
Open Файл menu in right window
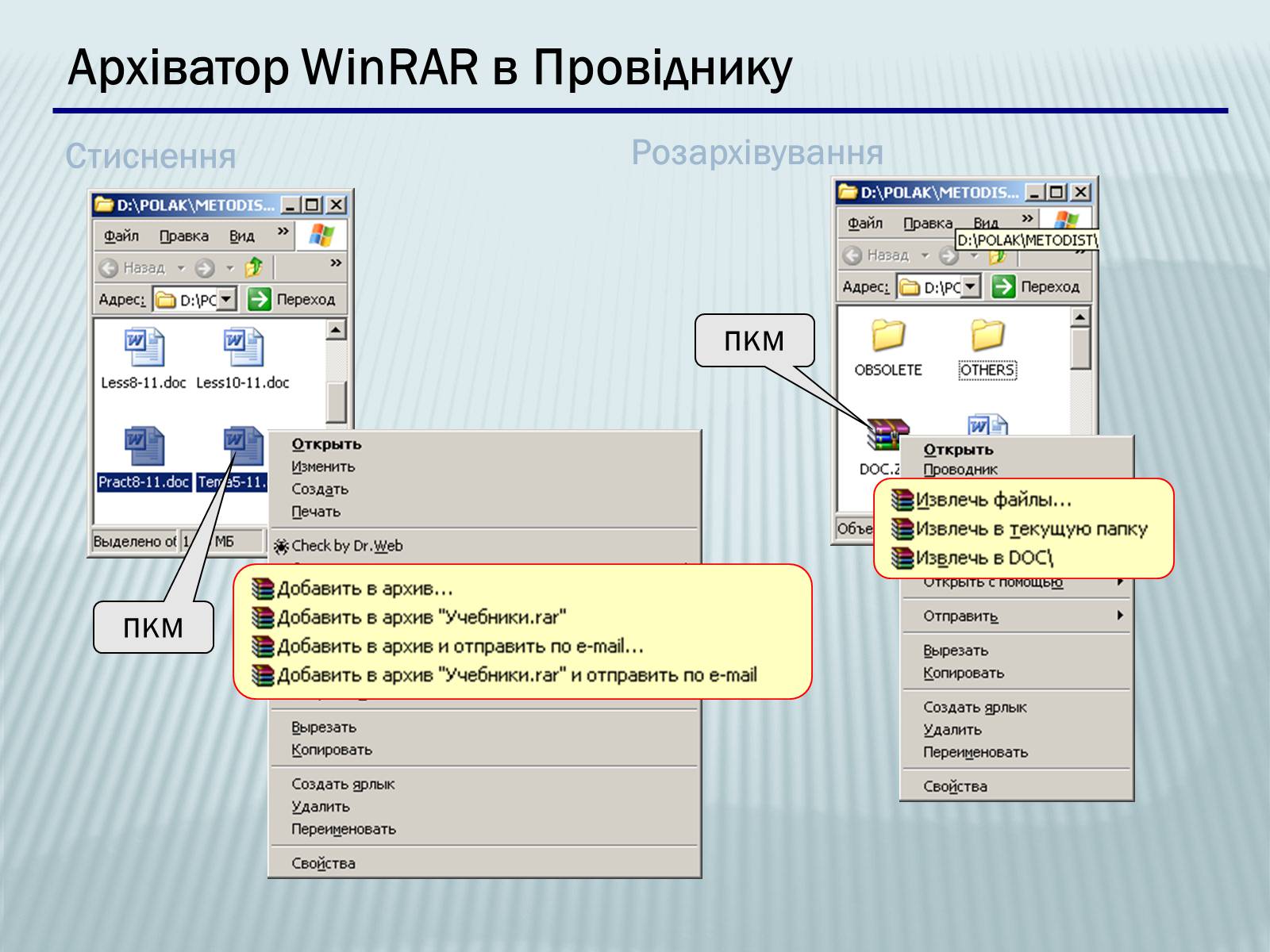865,223
